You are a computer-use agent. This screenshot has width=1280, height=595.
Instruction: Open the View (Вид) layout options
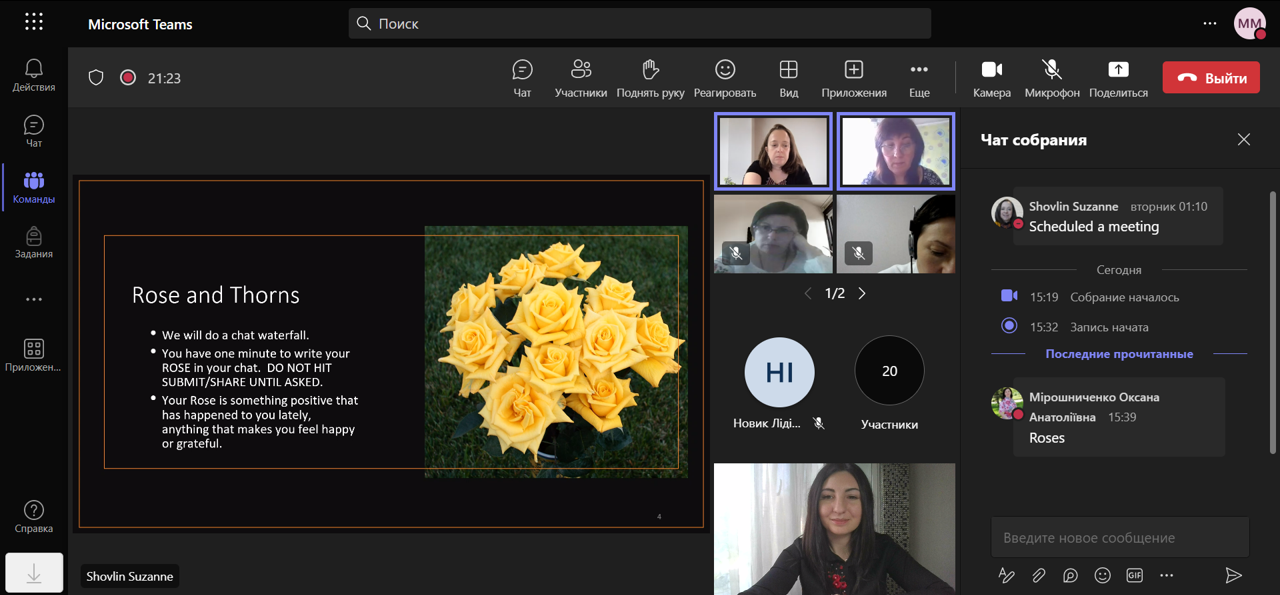(789, 78)
